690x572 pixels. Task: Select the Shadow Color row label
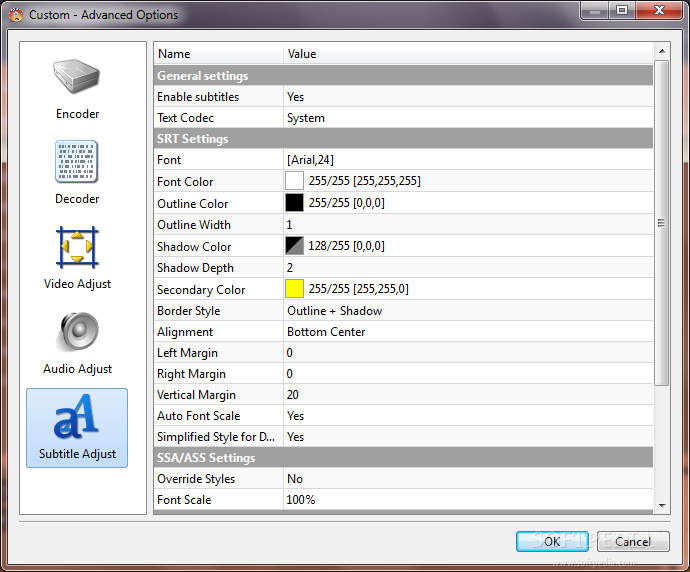click(194, 247)
